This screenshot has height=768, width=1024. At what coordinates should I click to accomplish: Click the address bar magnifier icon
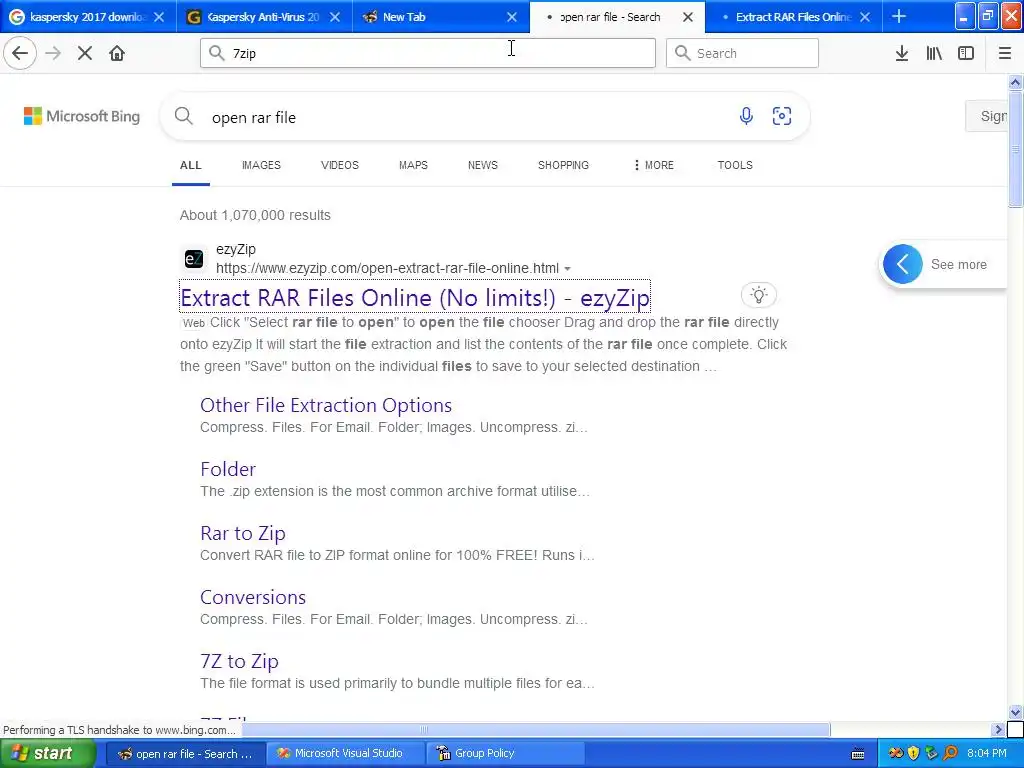(x=217, y=53)
